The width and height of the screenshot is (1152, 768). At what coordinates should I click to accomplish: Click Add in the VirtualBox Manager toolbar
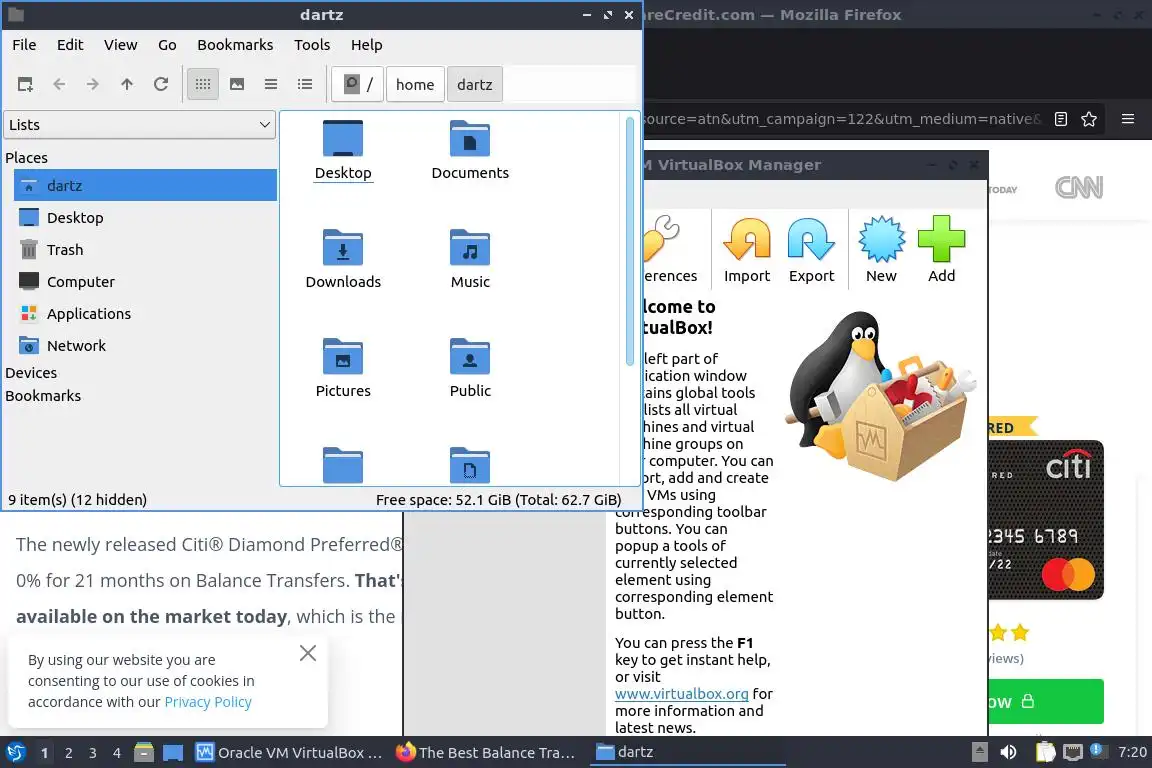(x=941, y=250)
